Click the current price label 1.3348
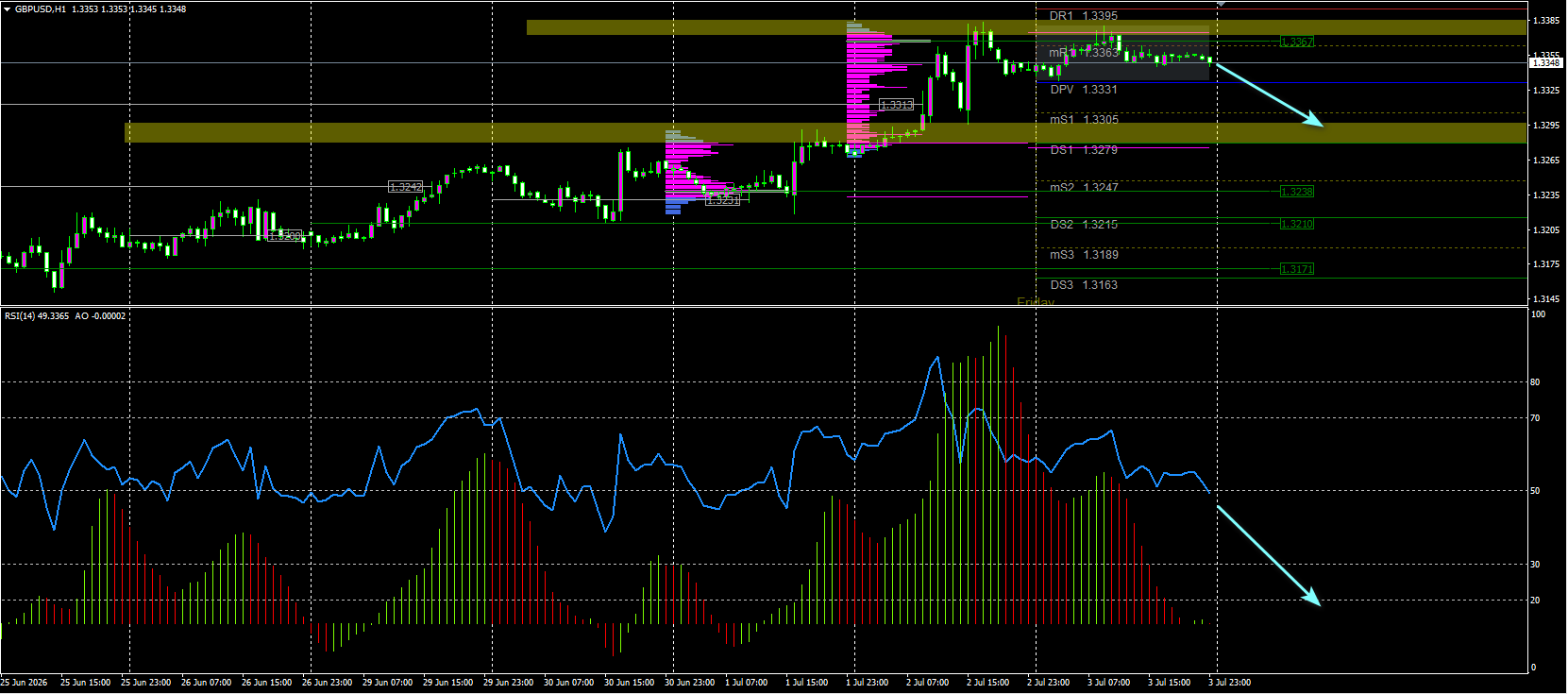 click(1546, 62)
